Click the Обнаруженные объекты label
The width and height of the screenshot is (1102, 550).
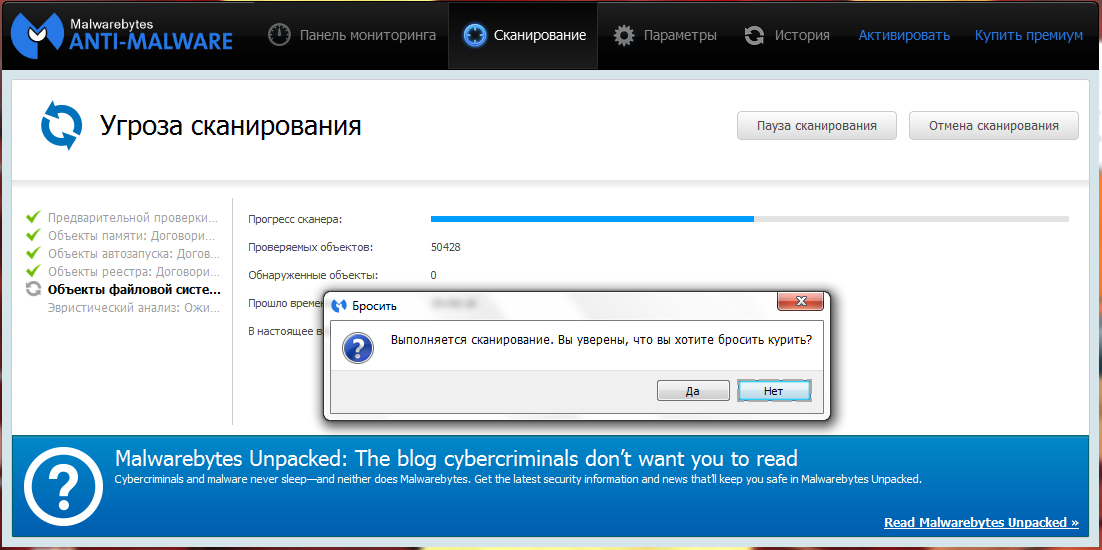(x=313, y=275)
